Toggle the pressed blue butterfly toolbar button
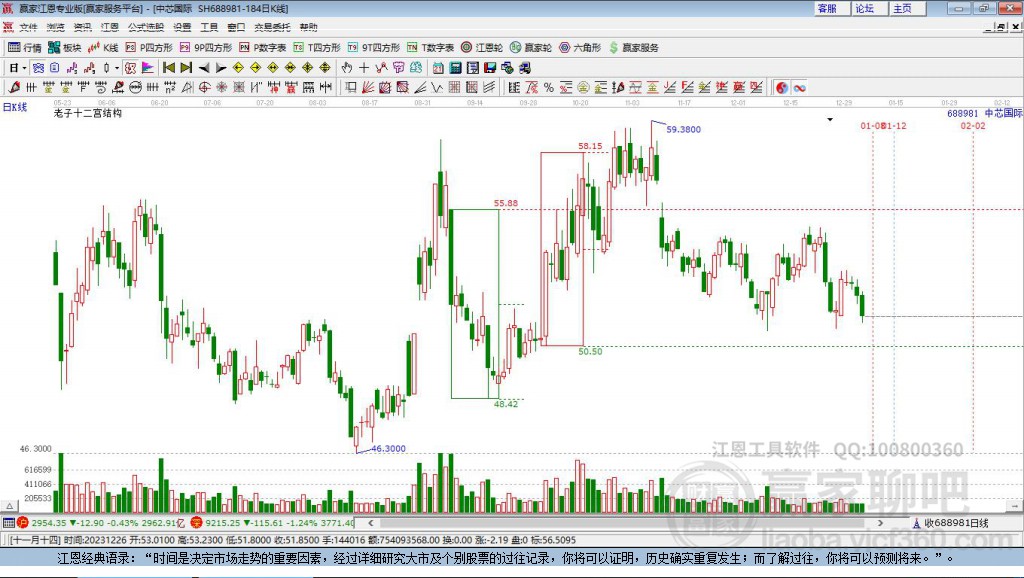 [x=39, y=68]
